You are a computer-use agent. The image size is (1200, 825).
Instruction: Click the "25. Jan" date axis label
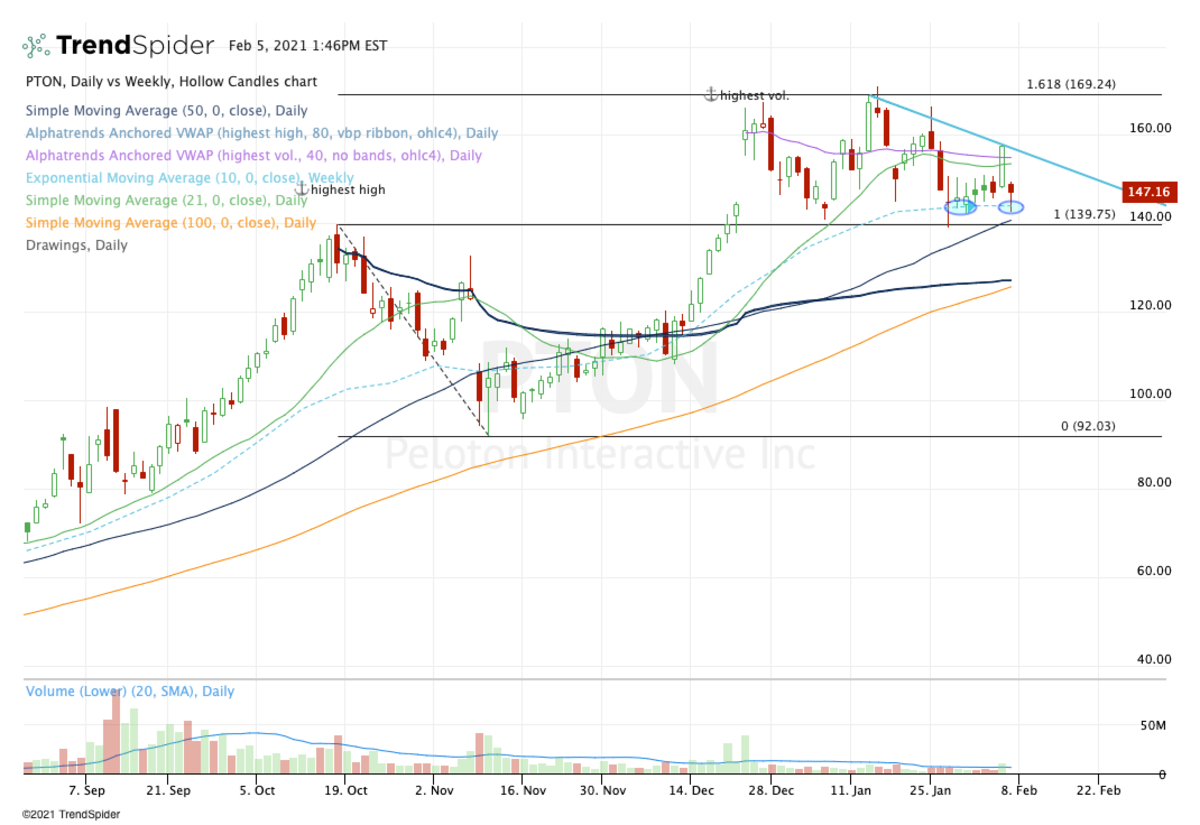coord(931,790)
